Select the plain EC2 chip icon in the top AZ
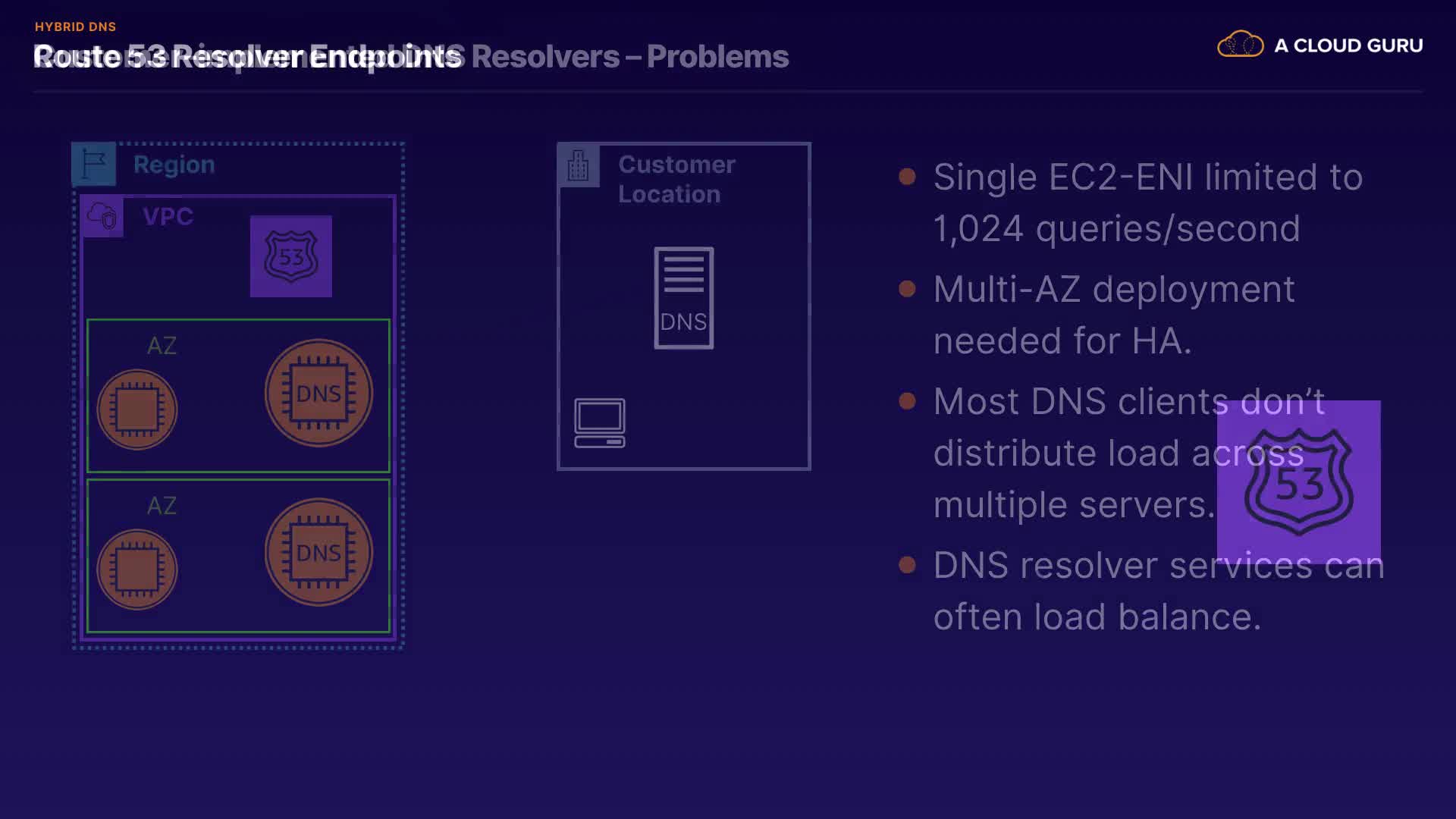1456x819 pixels. pyautogui.click(x=137, y=409)
